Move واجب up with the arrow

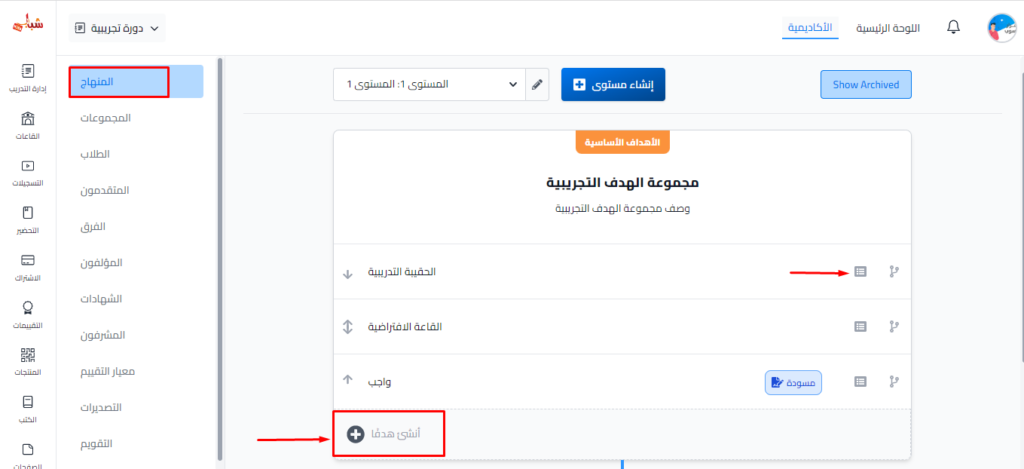(347, 379)
